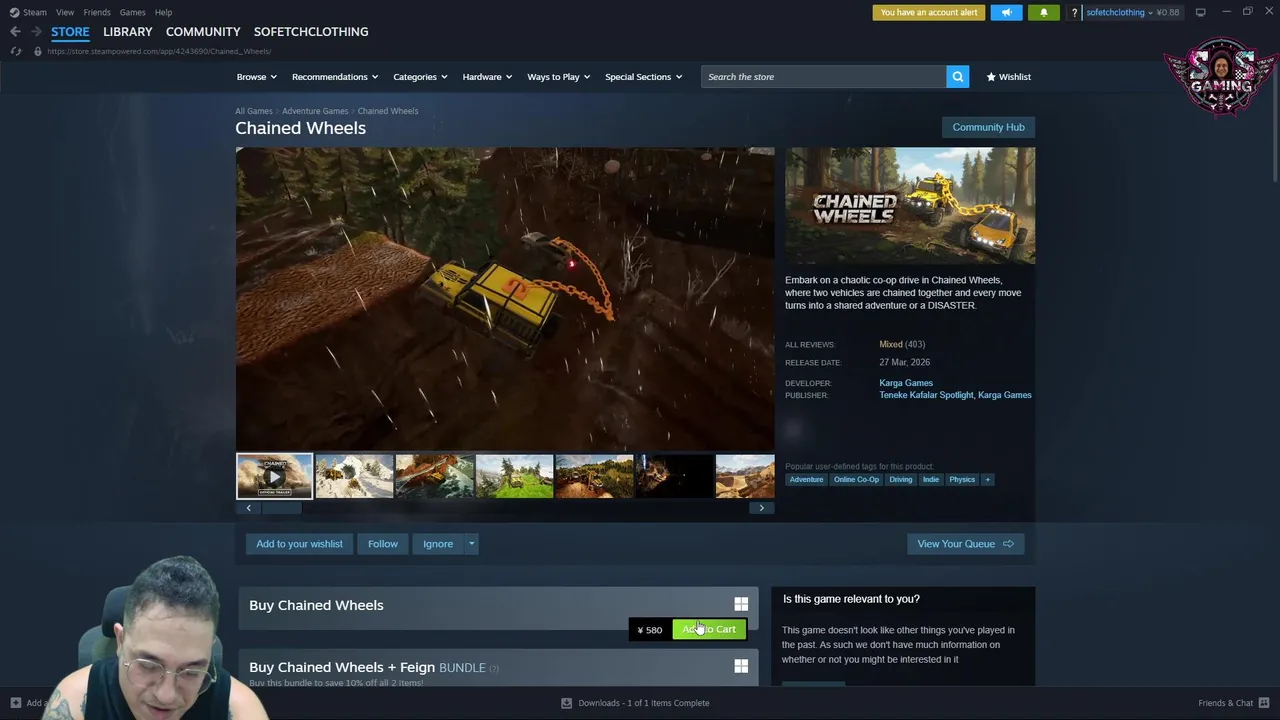
Task: Click the back navigation arrow
Action: click(15, 32)
